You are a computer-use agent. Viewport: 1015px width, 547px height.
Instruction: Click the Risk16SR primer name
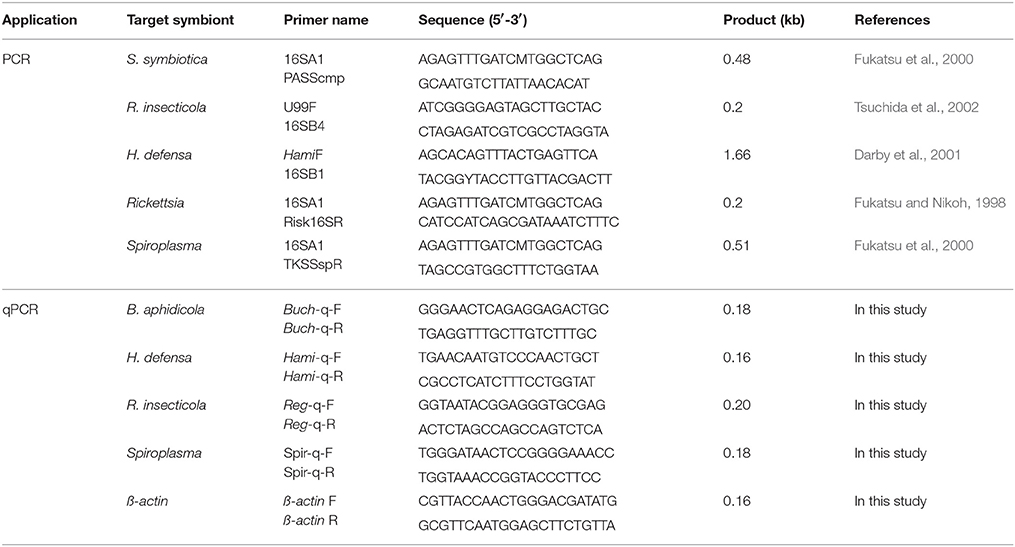click(313, 222)
